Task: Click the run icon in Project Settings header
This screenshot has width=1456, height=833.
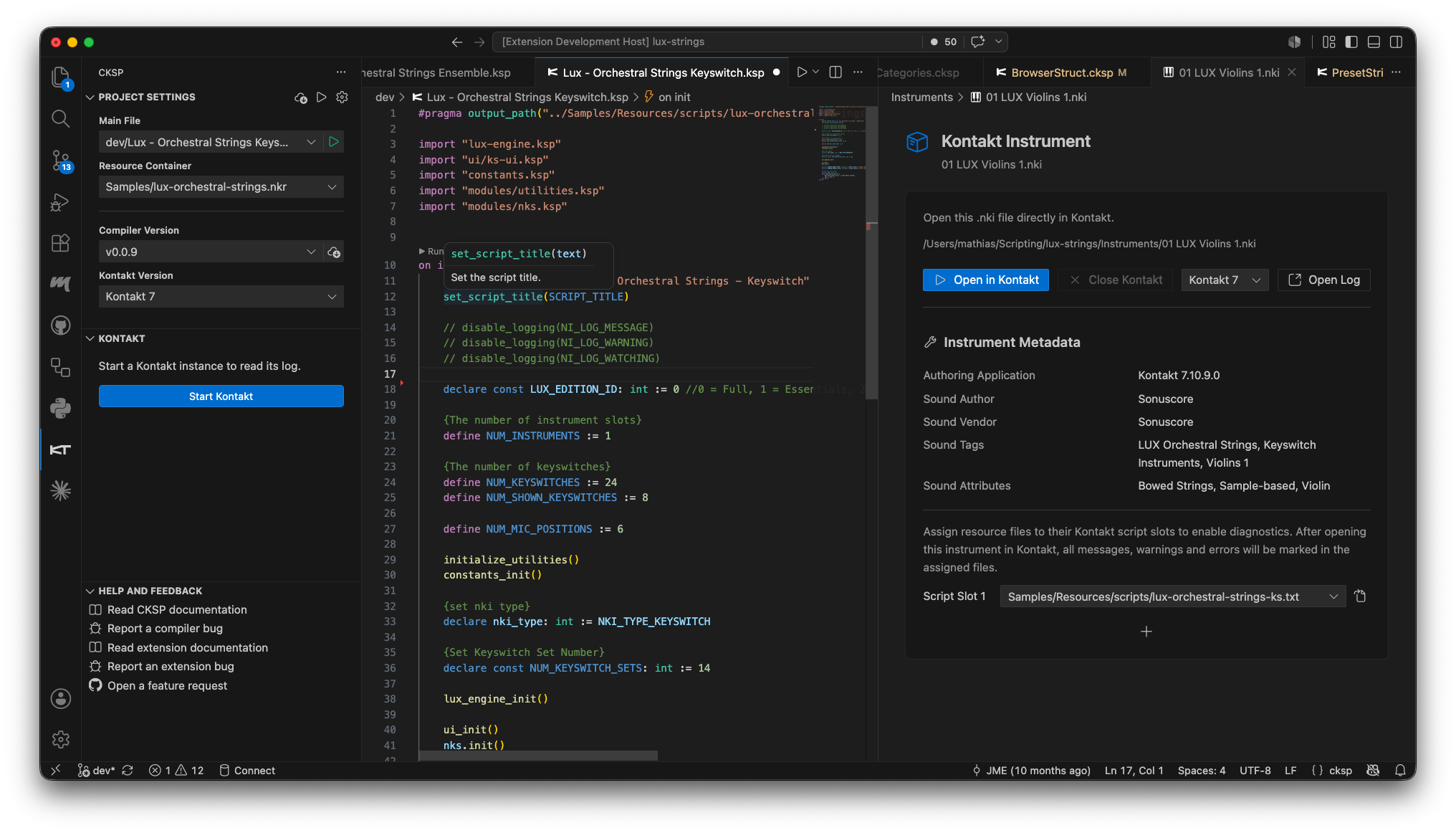Action: 322,97
